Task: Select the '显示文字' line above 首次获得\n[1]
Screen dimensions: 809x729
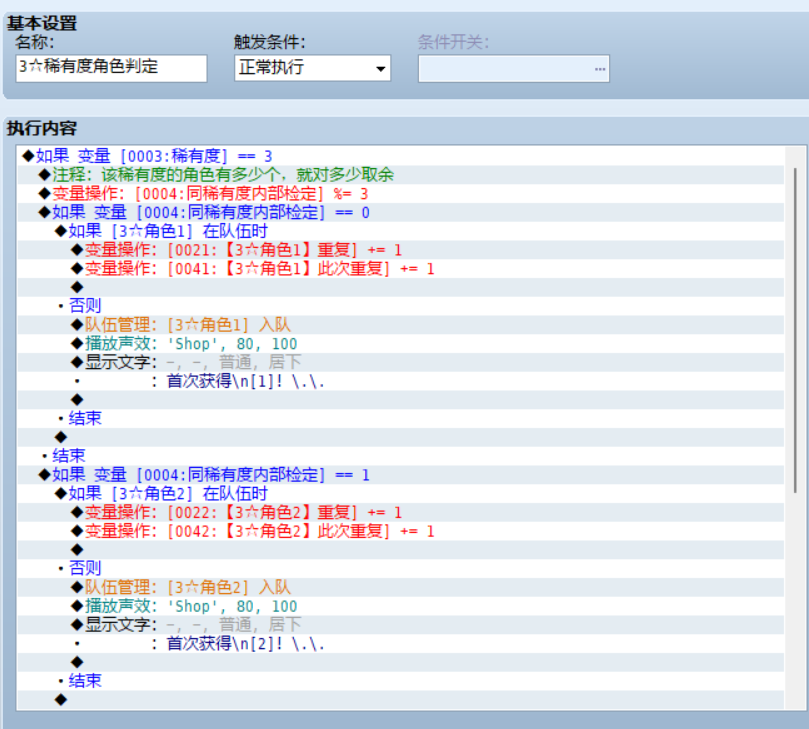Action: (401, 362)
